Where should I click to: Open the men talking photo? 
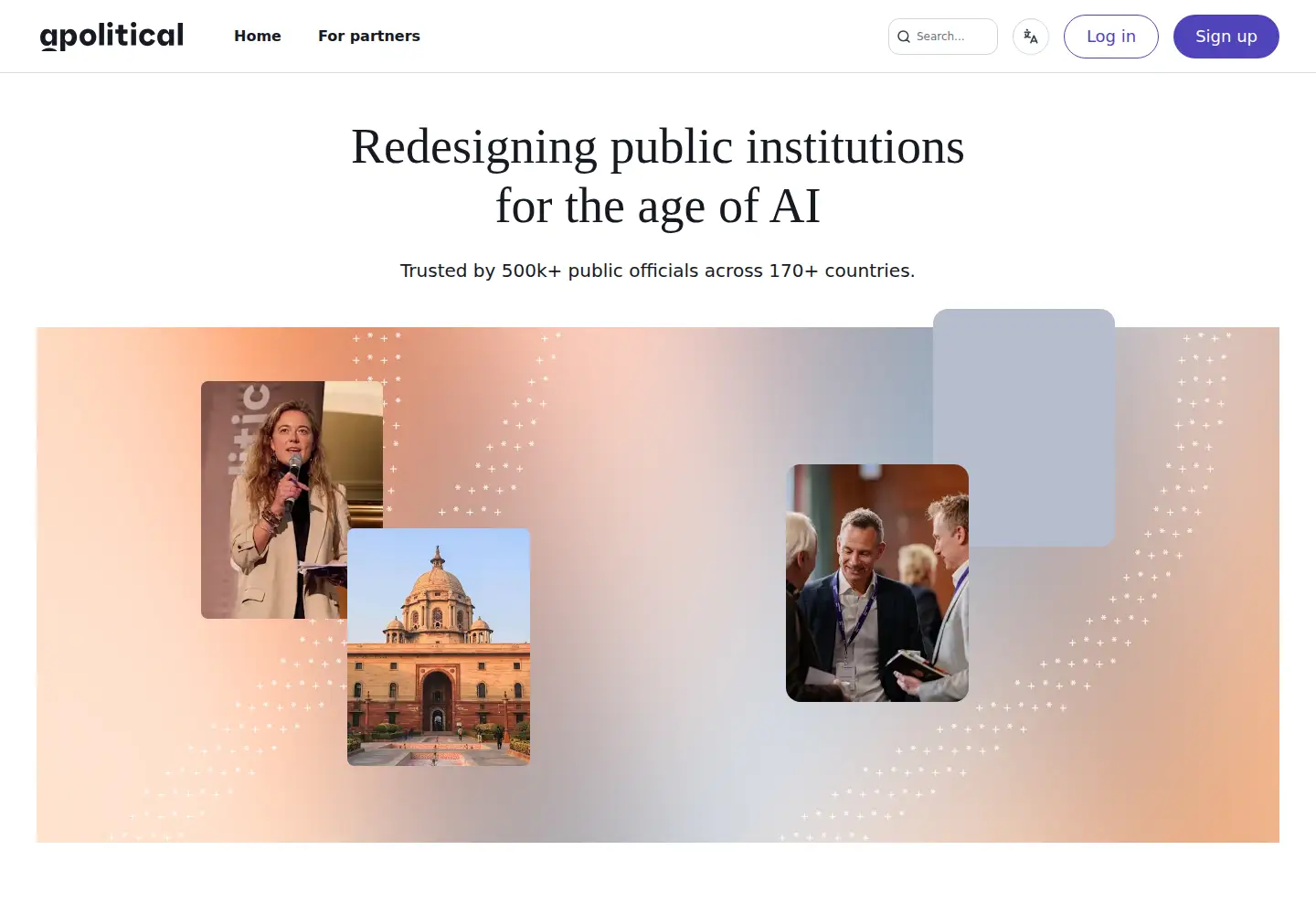(x=877, y=583)
